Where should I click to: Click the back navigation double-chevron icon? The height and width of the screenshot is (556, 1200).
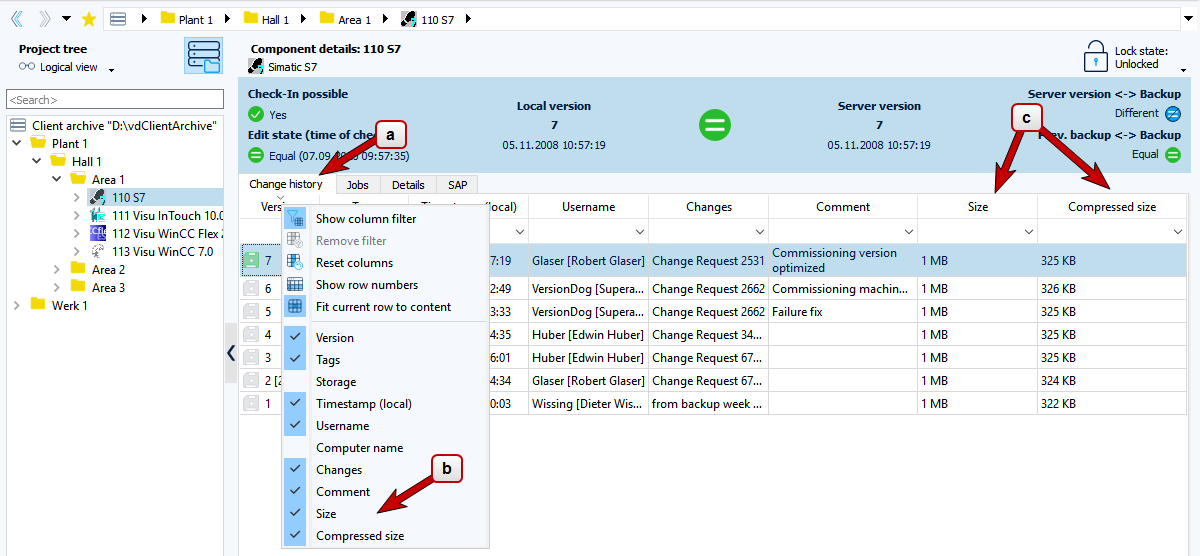pyautogui.click(x=17, y=19)
